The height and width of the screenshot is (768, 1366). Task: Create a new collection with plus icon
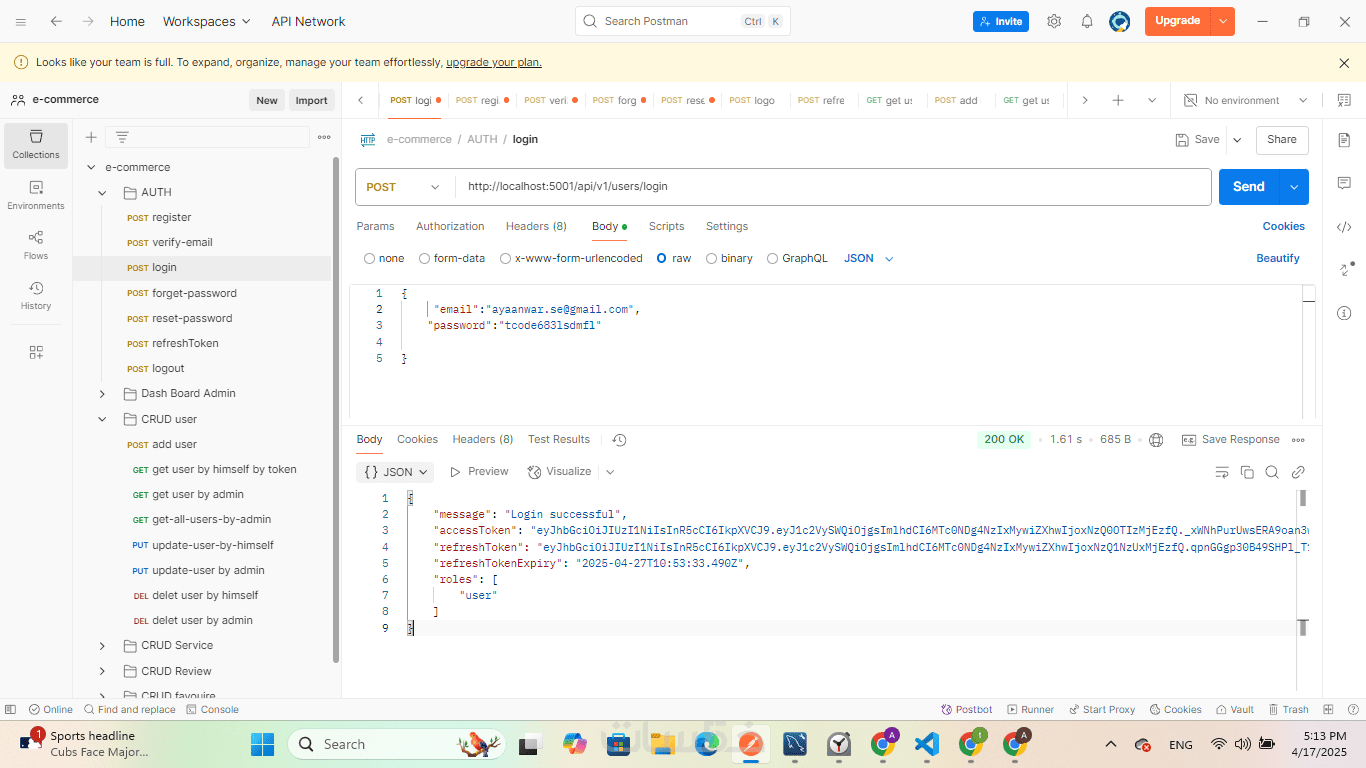91,137
